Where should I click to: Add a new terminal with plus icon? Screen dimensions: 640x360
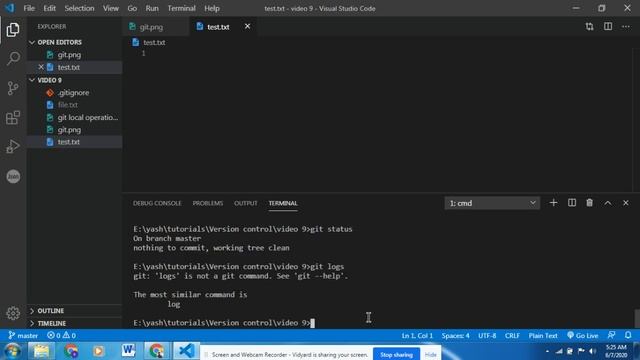click(553, 203)
